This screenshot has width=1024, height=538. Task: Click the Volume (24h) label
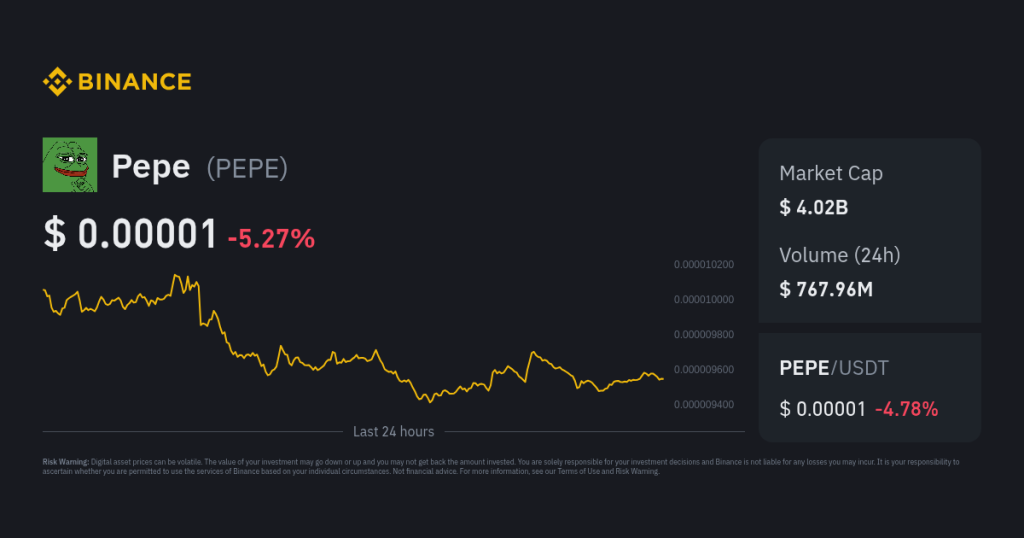[839, 255]
